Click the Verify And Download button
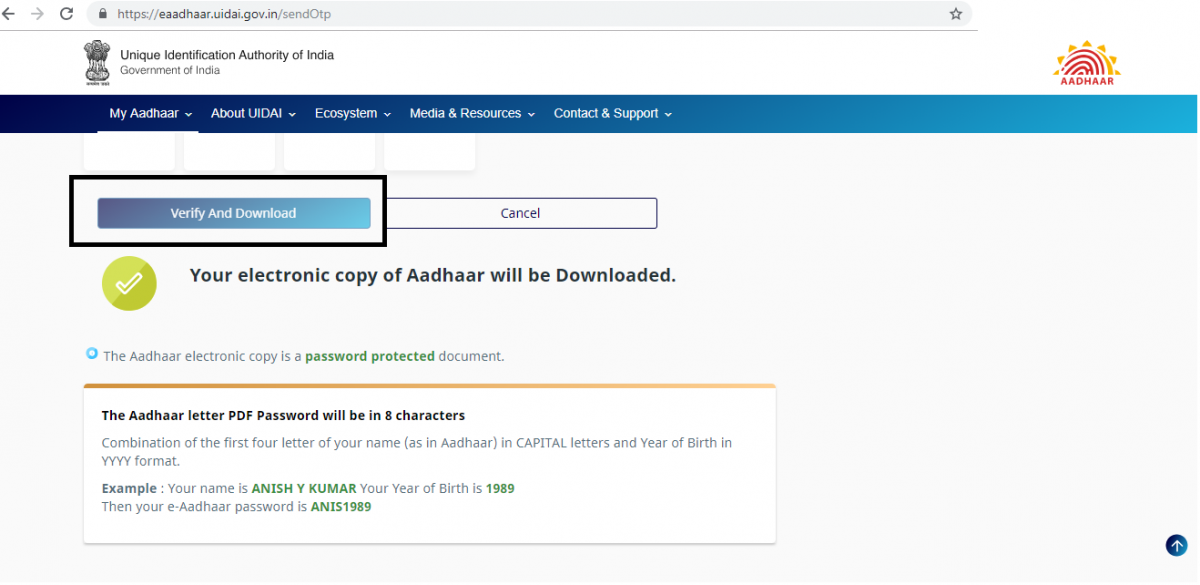1200x585 pixels. [234, 213]
